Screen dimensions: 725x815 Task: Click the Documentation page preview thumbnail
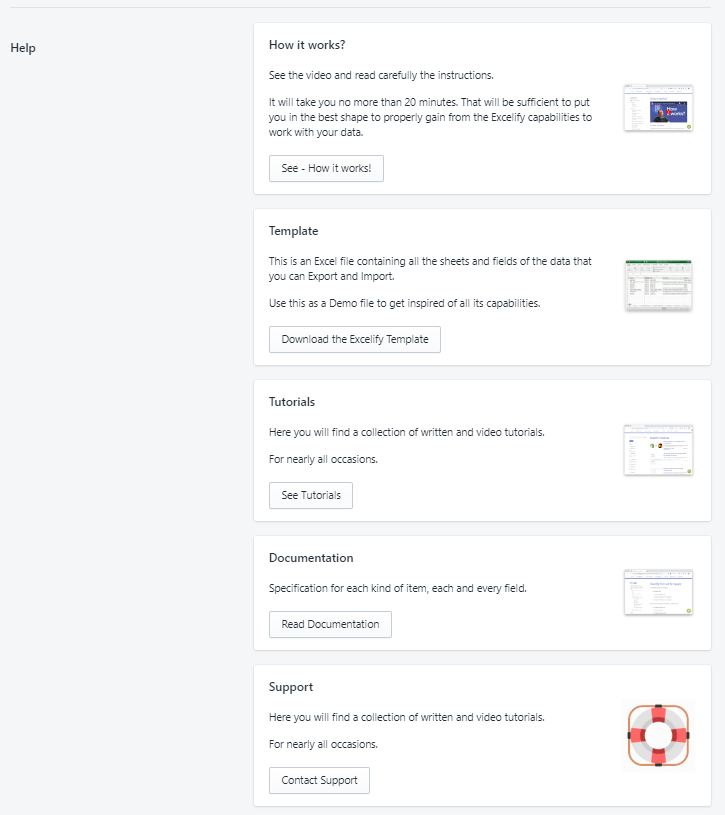click(x=658, y=593)
